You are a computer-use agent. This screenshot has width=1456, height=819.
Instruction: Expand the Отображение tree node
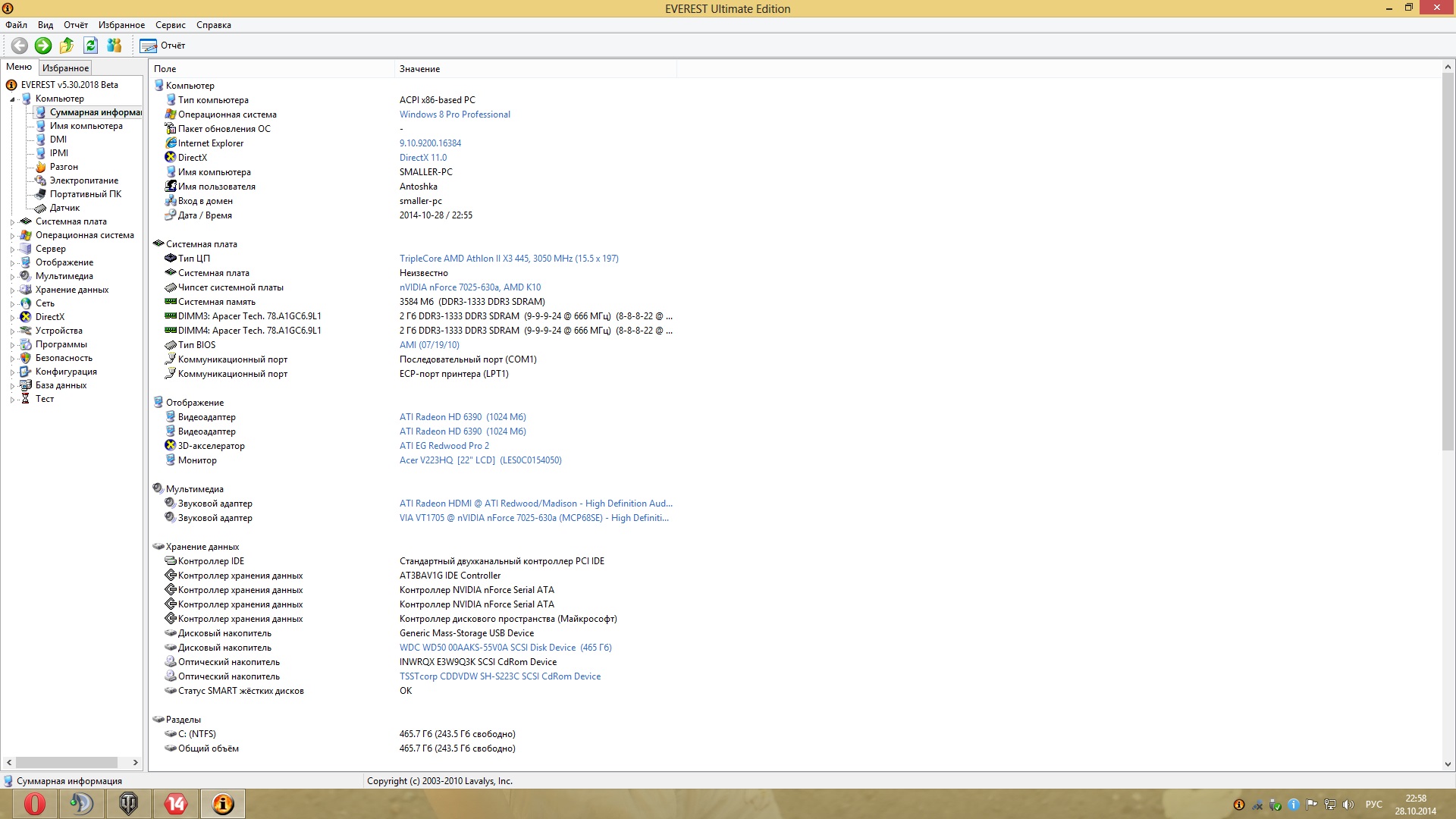12,263
